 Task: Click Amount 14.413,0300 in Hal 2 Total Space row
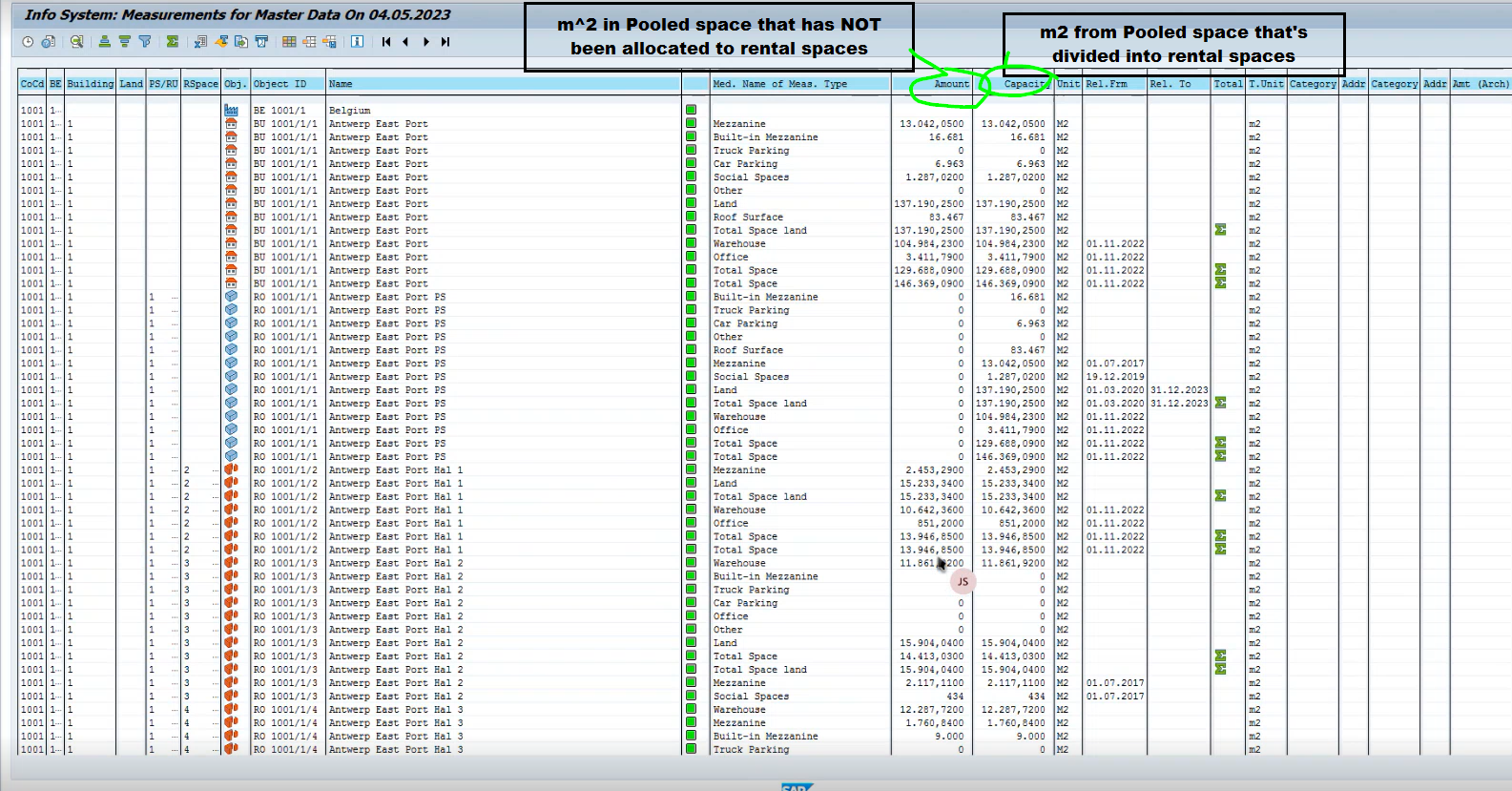pyautogui.click(x=931, y=656)
